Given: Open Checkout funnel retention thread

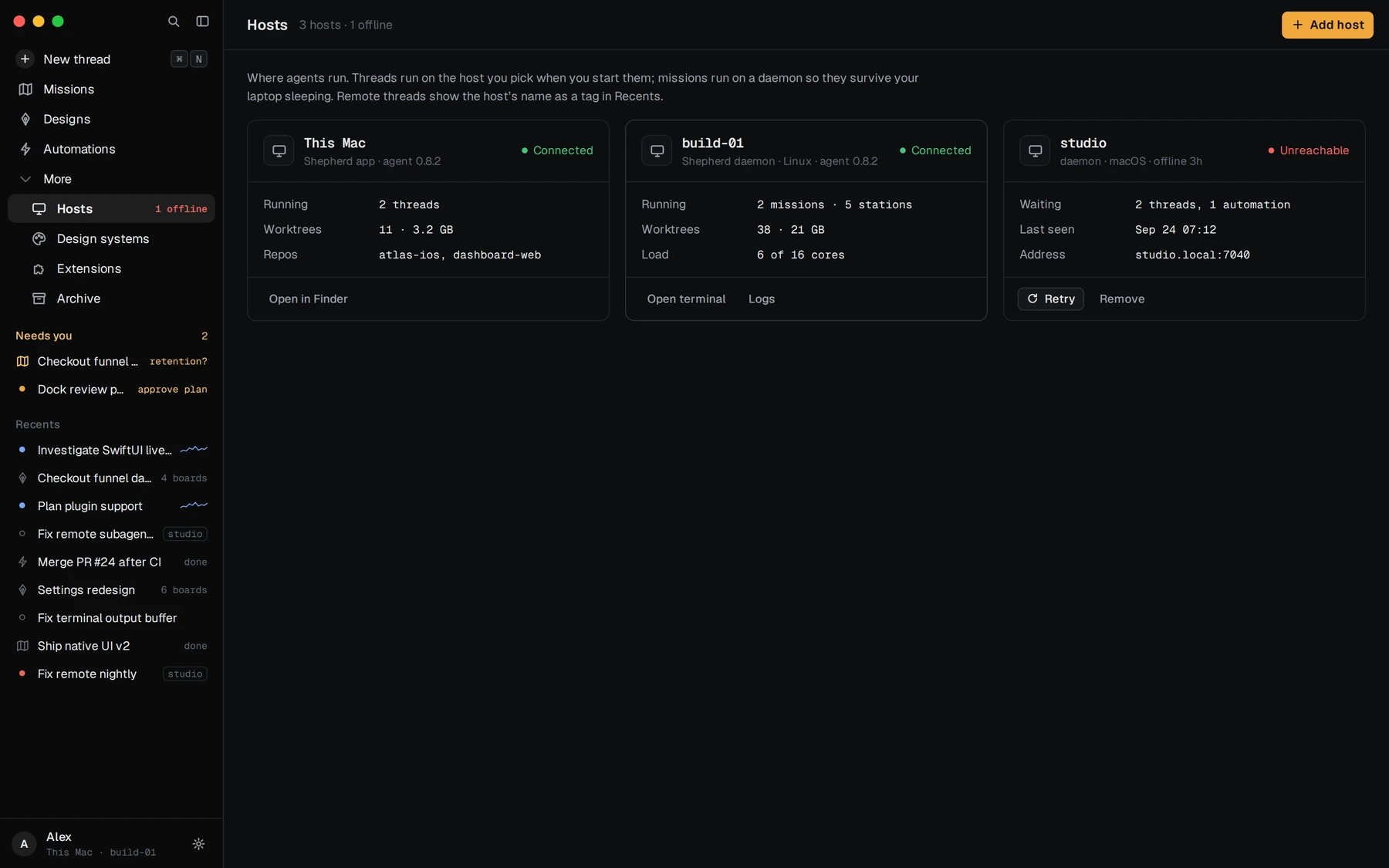Looking at the screenshot, I should tap(111, 361).
